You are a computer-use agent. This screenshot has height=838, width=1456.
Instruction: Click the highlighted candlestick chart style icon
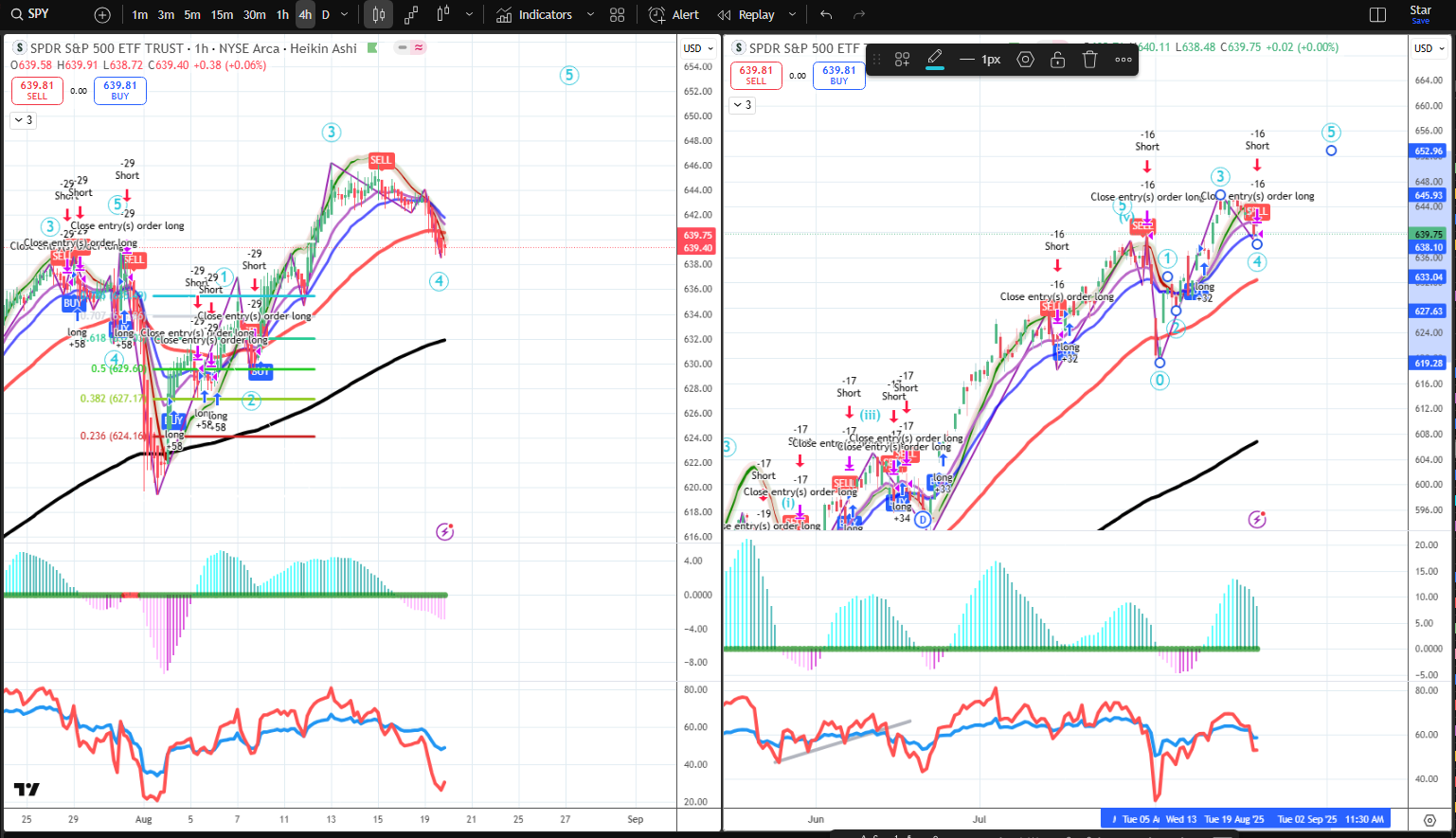[x=379, y=15]
